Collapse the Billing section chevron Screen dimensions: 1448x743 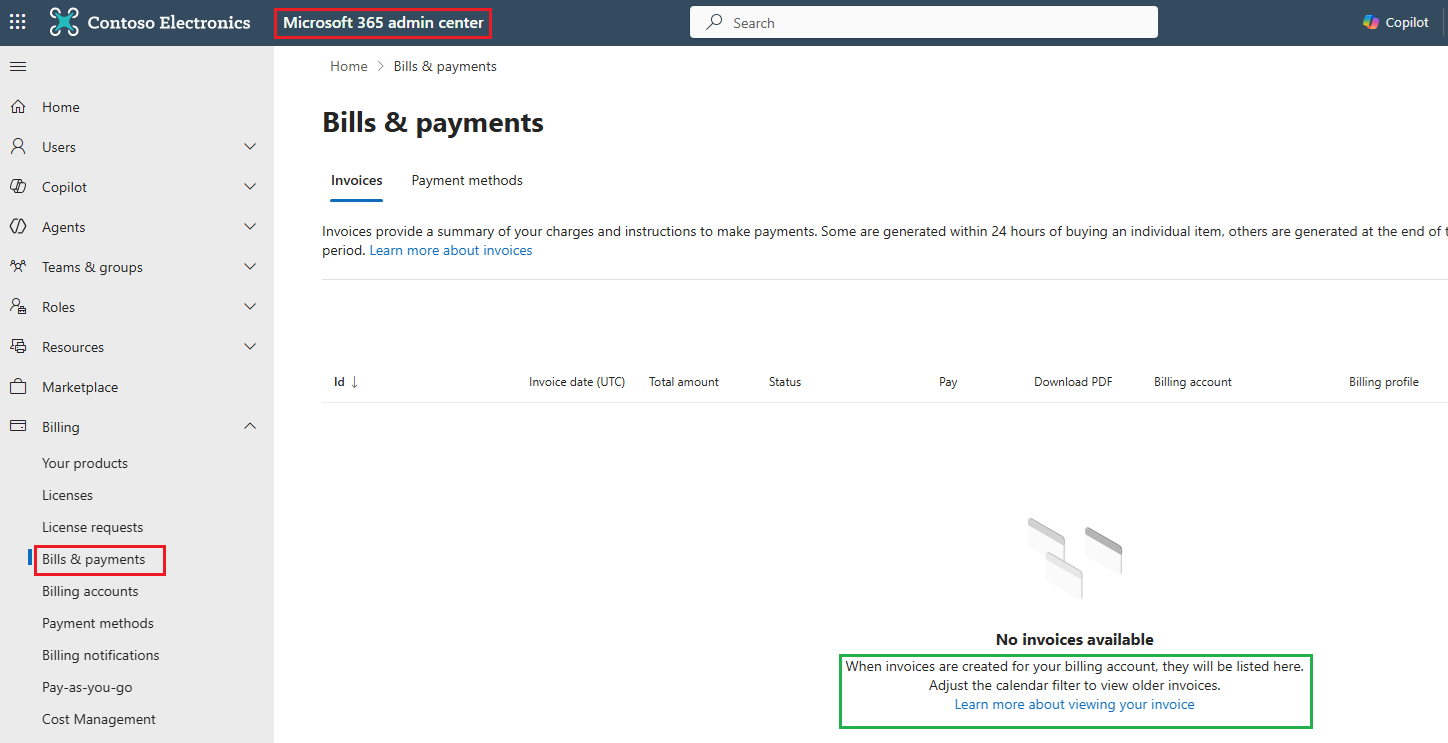pos(250,427)
